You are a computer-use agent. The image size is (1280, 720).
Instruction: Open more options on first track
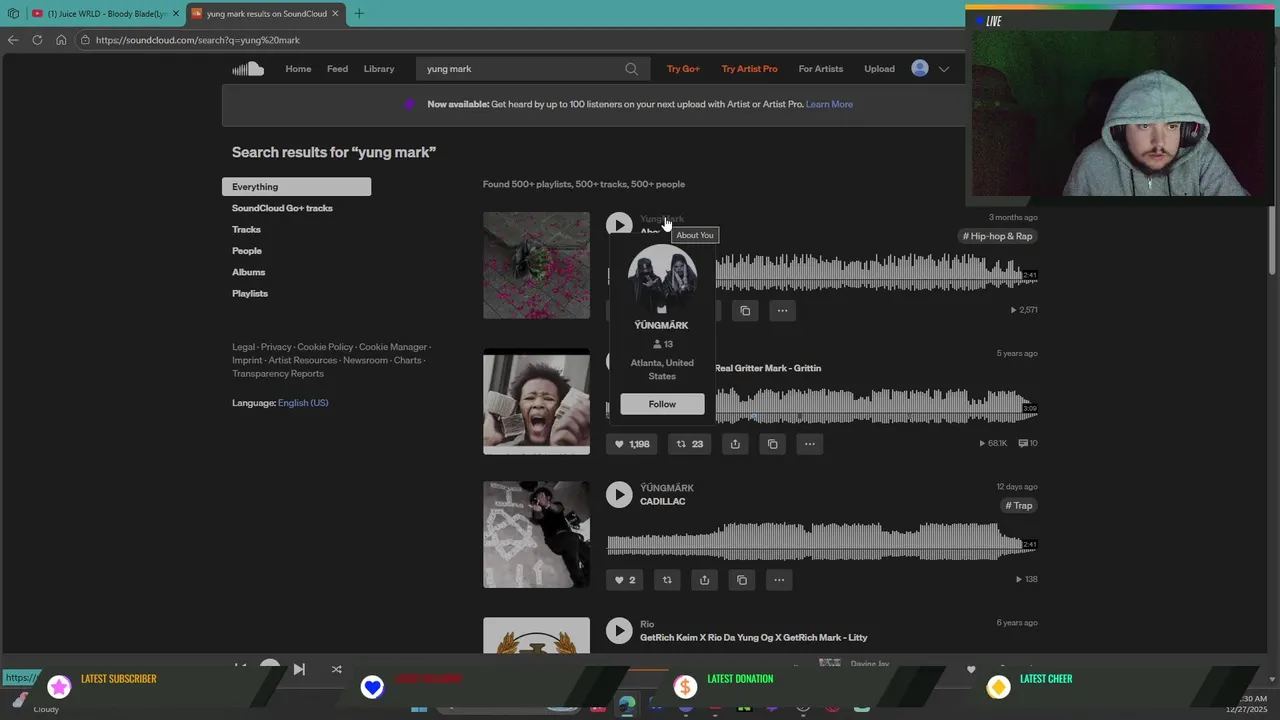782,310
